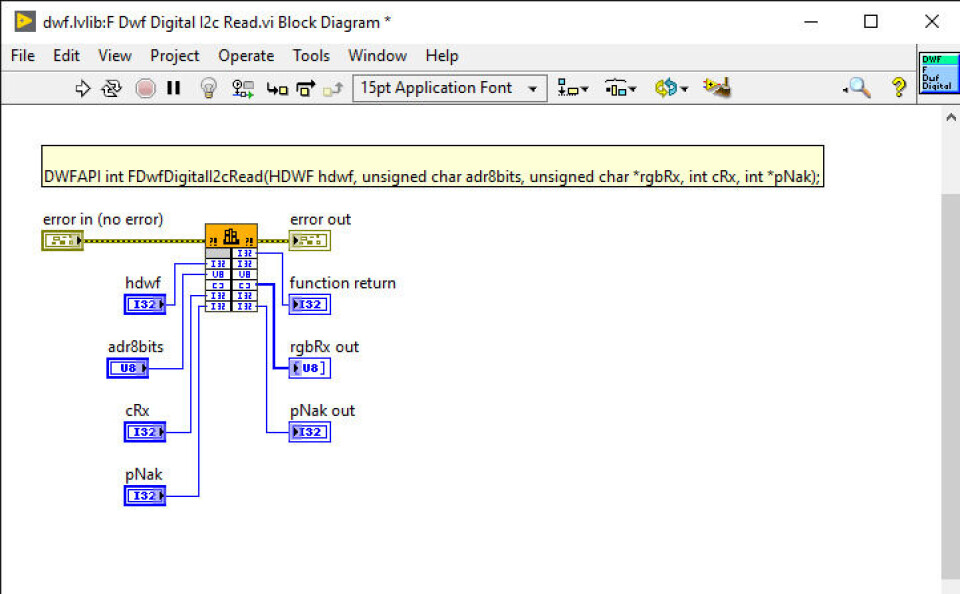Select the adr8bits U8 control terminal
Screen dimensions: 960x594
[x=128, y=368]
